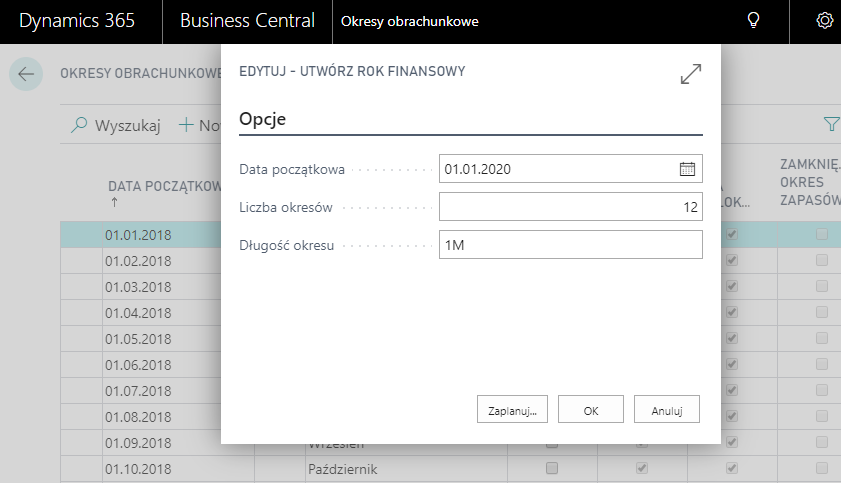Select the 01.02.2018 date cell
Viewport: 841px width, 483px height.
point(138,261)
